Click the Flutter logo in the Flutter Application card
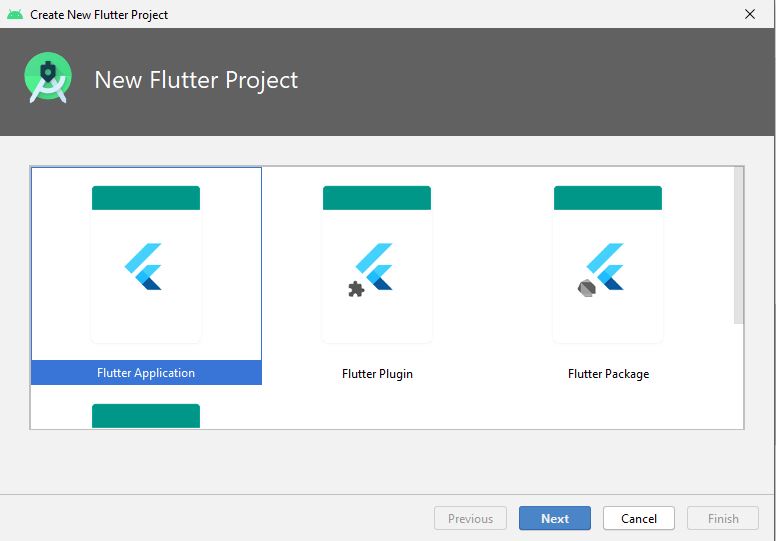The height and width of the screenshot is (541, 776). (145, 267)
